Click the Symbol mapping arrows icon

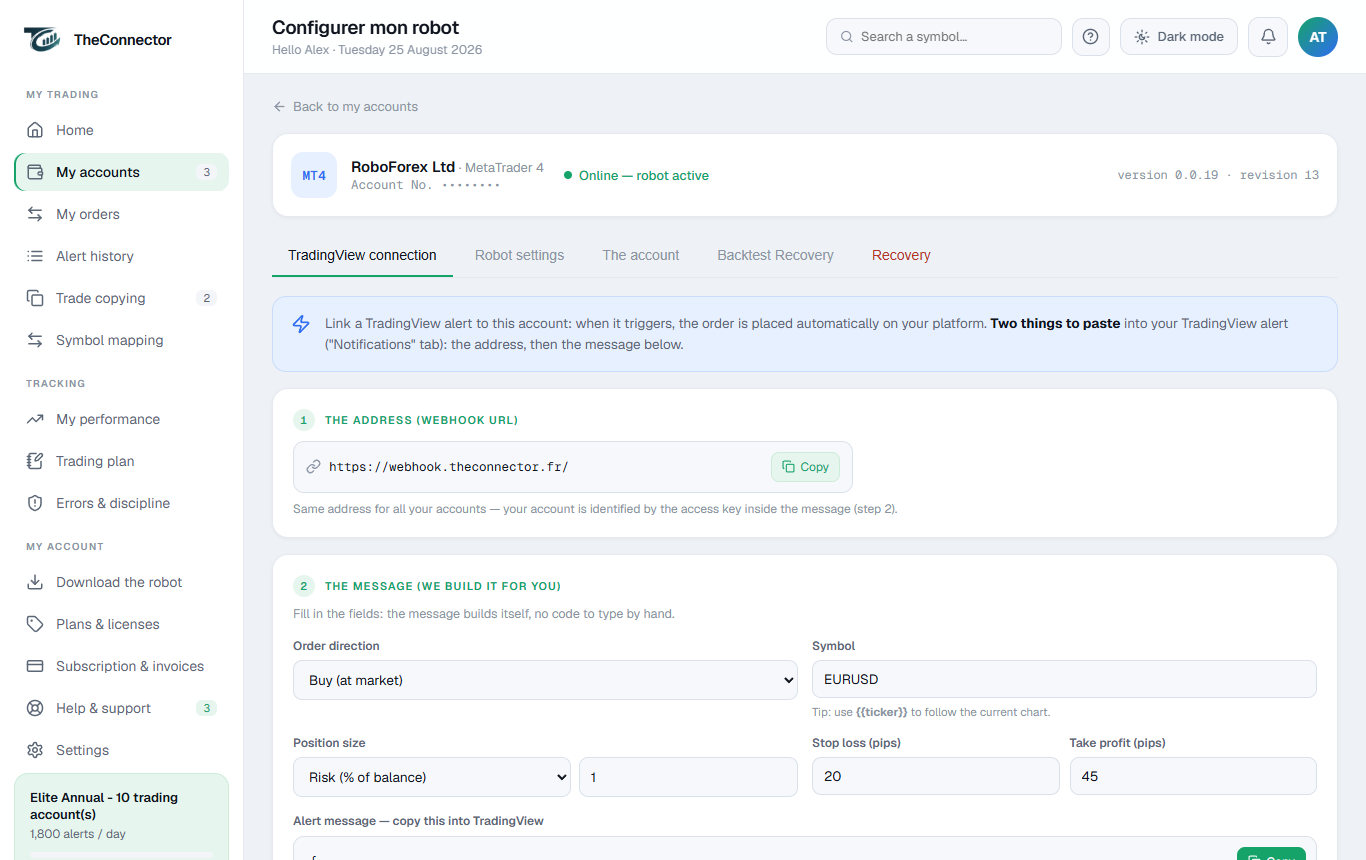[35, 340]
